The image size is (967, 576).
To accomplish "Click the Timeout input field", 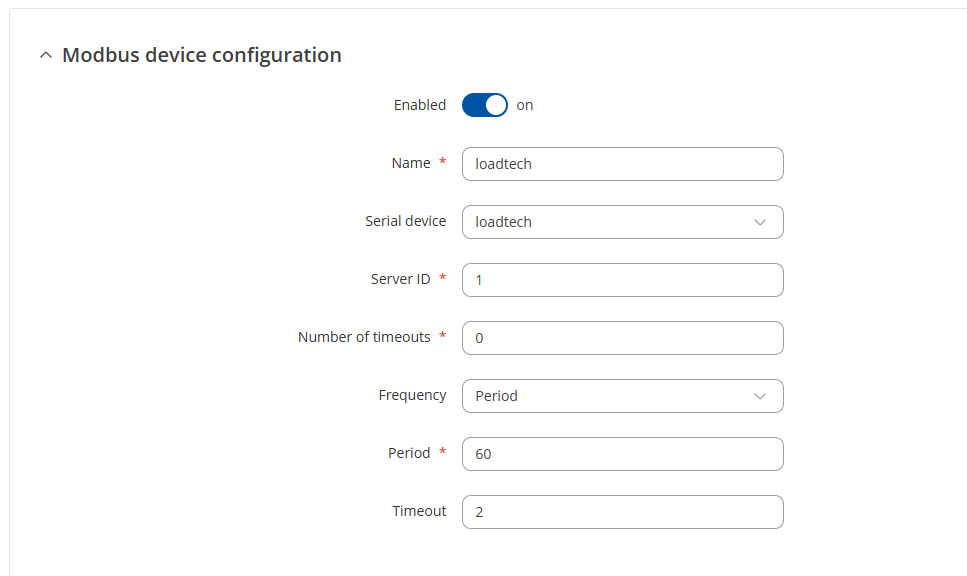I will 623,512.
